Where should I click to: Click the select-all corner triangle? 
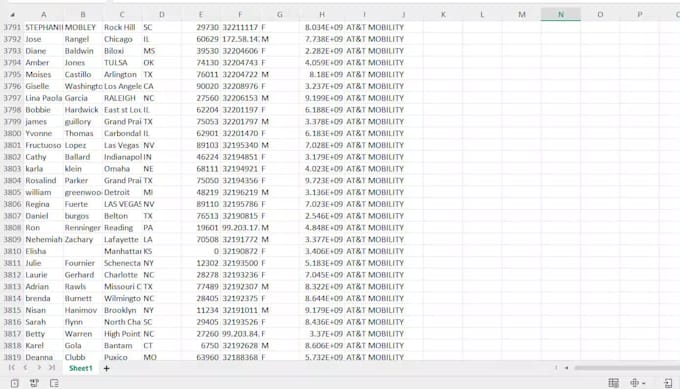[x=12, y=15]
